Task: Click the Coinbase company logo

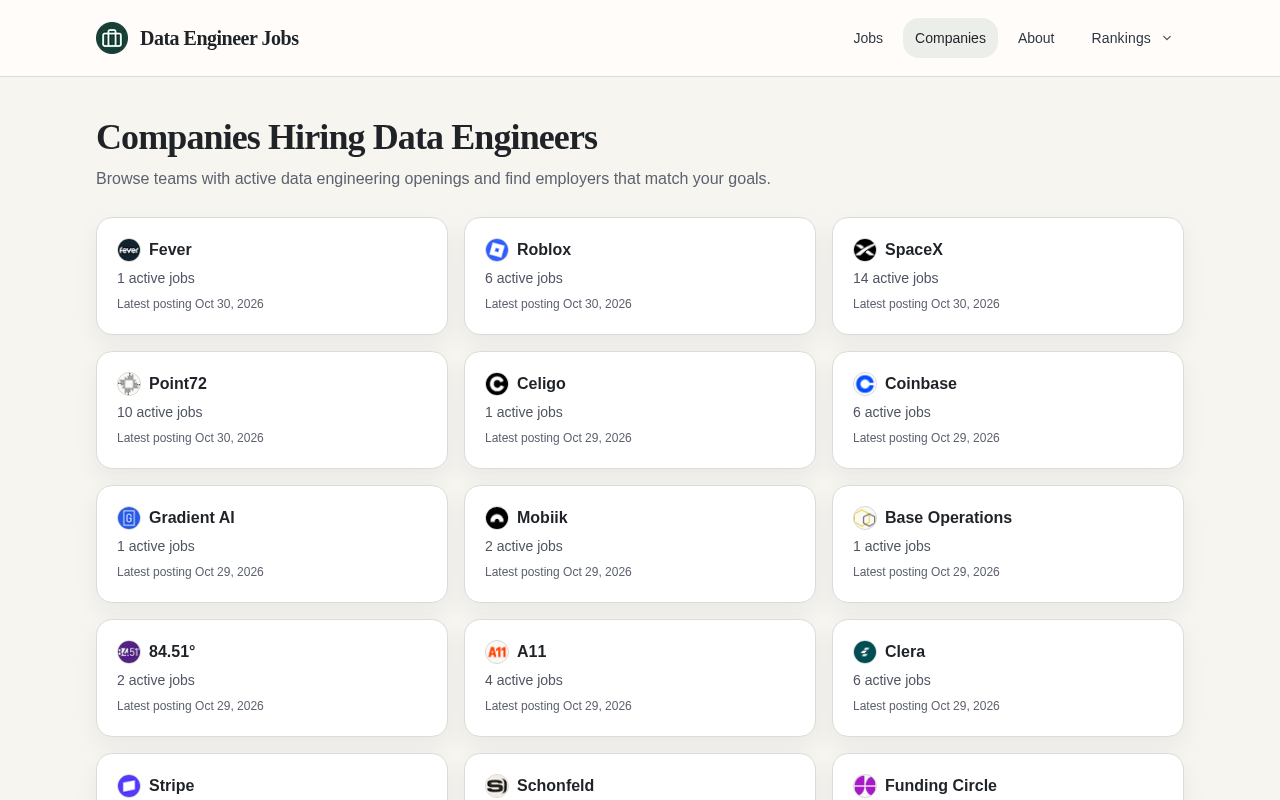Action: click(865, 384)
